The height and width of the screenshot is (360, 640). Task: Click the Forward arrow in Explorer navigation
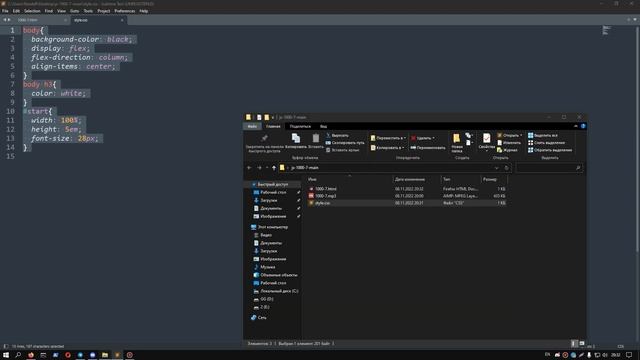pos(259,168)
